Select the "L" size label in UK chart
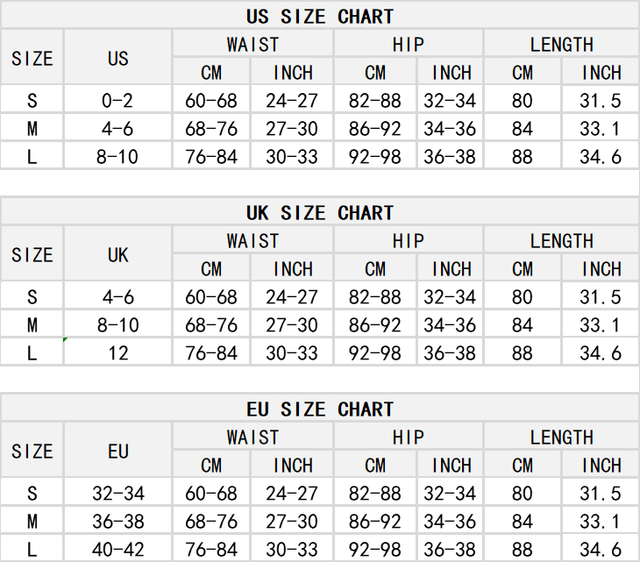This screenshot has height=562, width=640. pyautogui.click(x=32, y=353)
